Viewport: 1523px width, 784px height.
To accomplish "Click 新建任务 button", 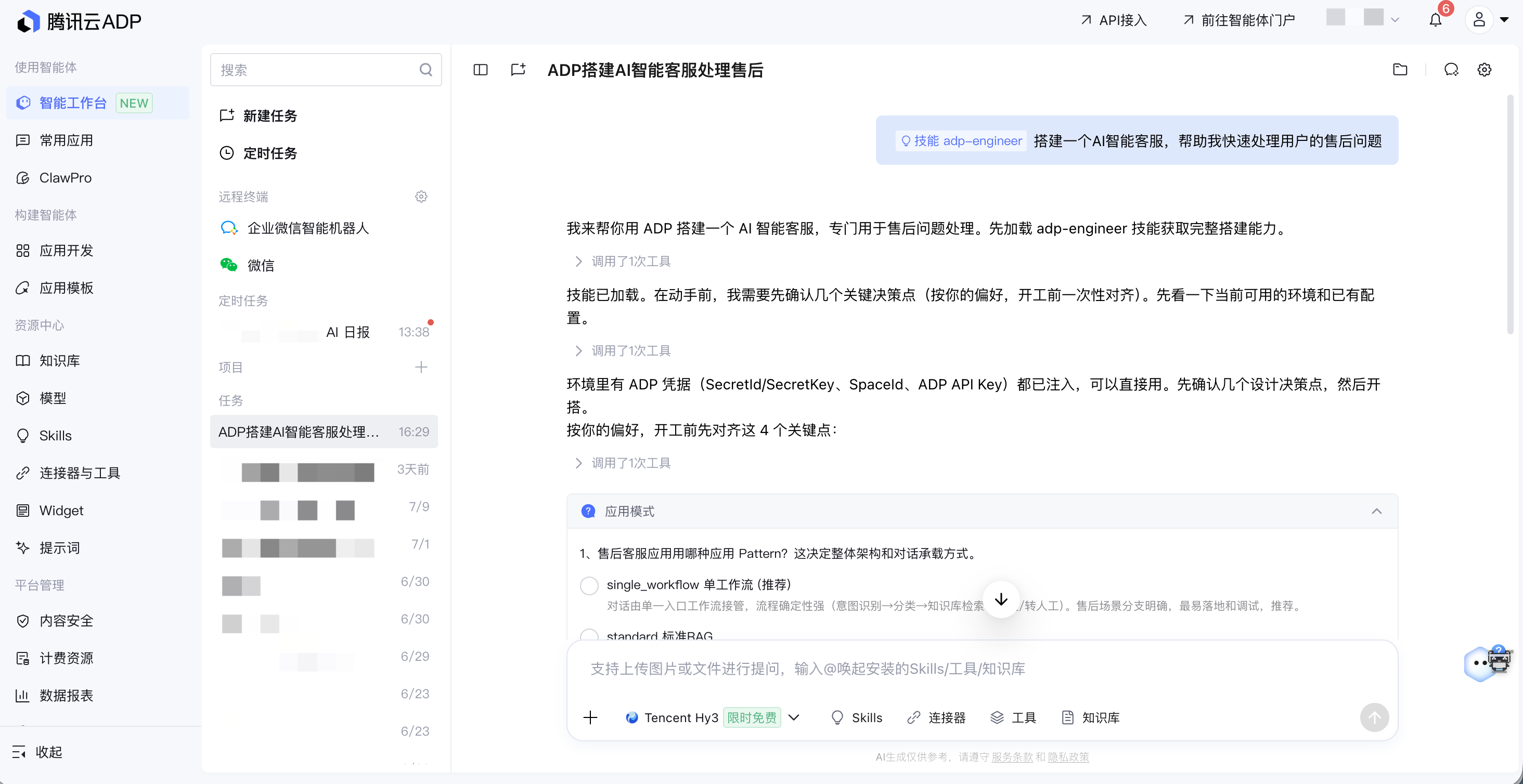I will coord(259,116).
